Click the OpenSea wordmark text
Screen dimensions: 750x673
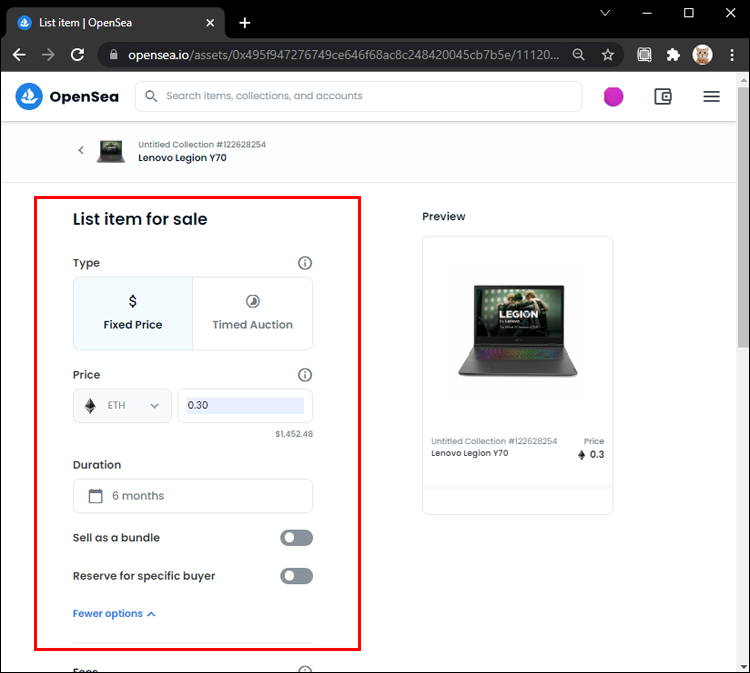pos(84,97)
